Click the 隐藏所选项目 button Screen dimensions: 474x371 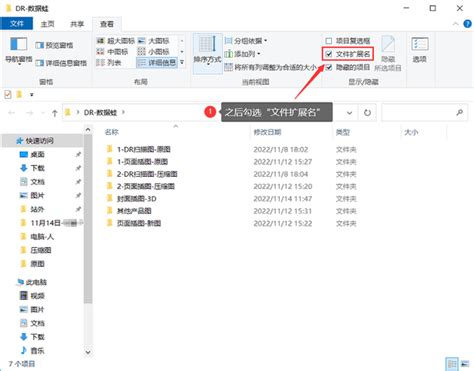(388, 53)
